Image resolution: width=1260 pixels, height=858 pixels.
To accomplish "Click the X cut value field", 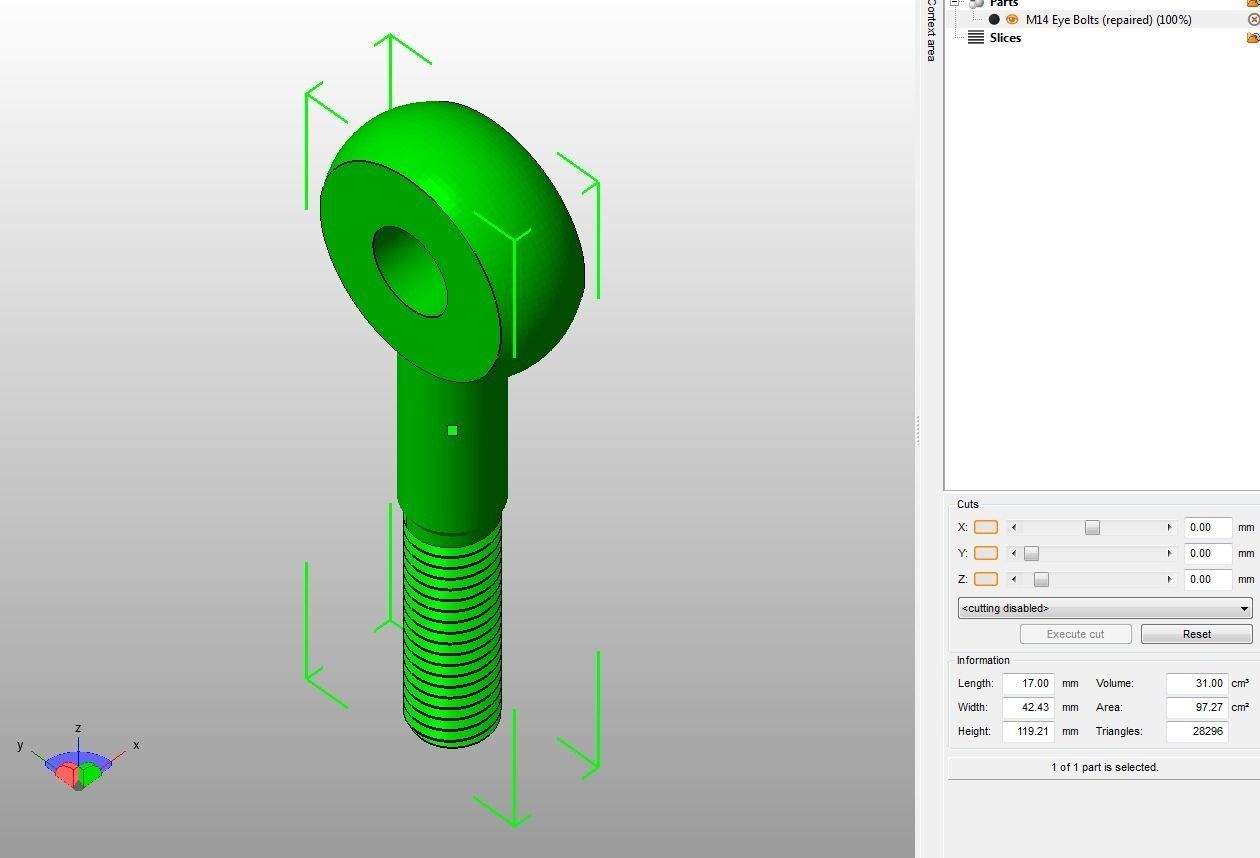I will [x=1208, y=527].
